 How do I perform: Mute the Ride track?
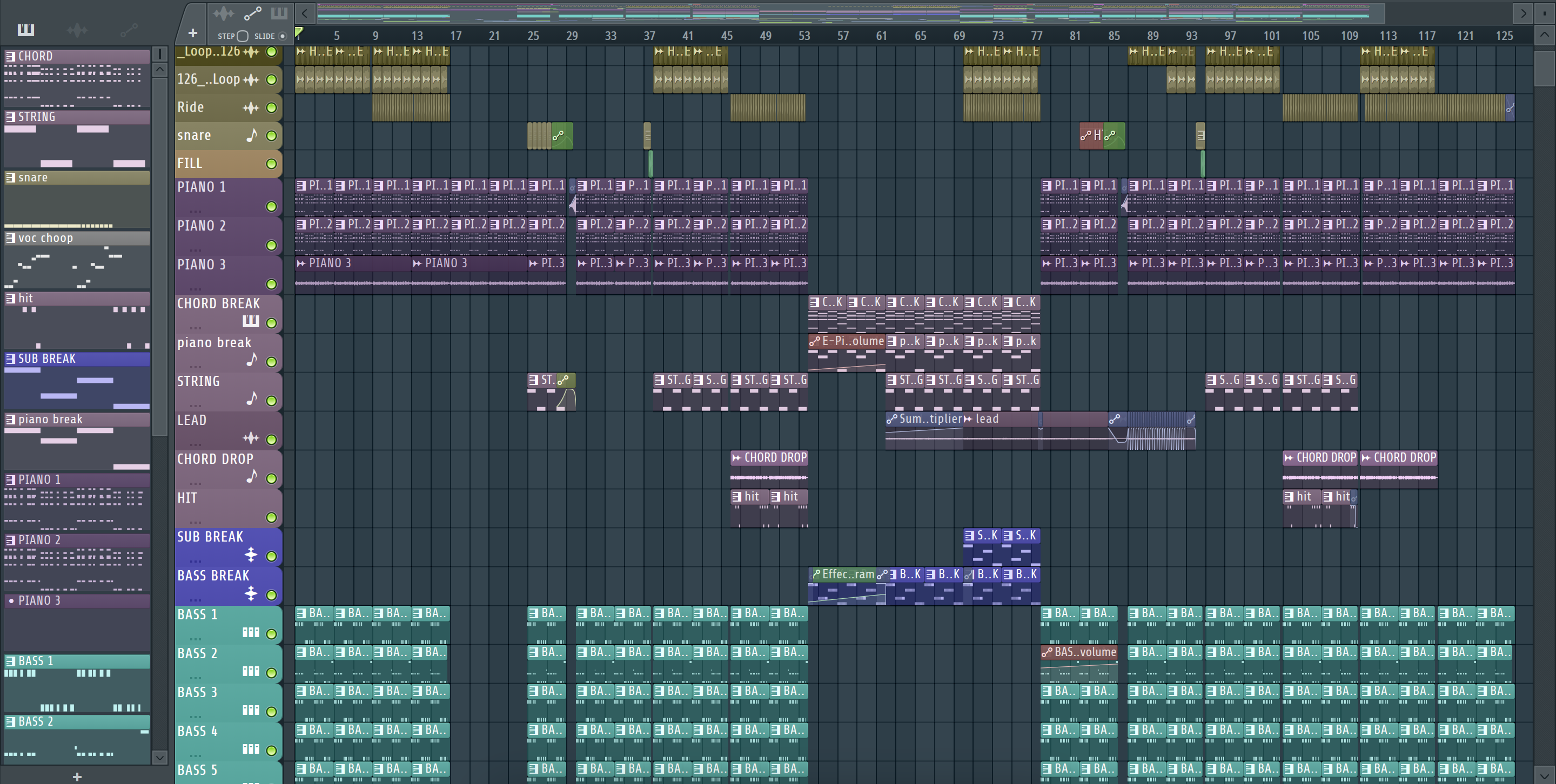[271, 108]
